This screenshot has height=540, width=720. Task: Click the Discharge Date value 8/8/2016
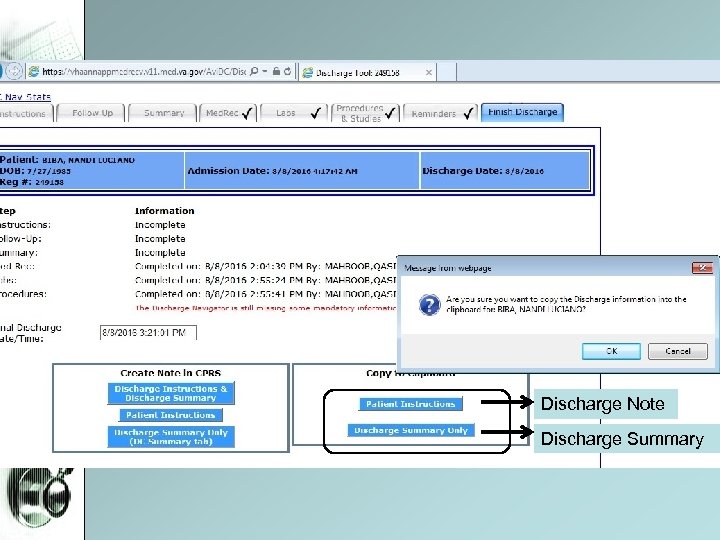click(x=524, y=171)
